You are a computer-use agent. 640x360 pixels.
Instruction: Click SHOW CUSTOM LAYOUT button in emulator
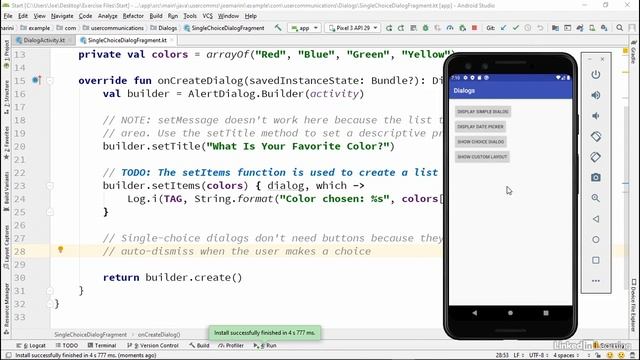(482, 157)
